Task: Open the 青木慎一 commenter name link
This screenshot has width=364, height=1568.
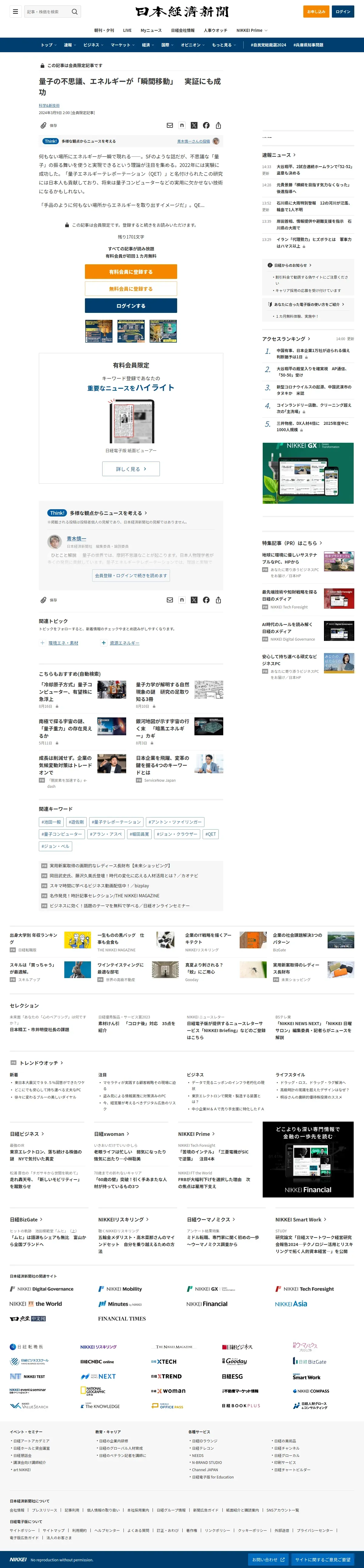Action: pyautogui.click(x=76, y=539)
